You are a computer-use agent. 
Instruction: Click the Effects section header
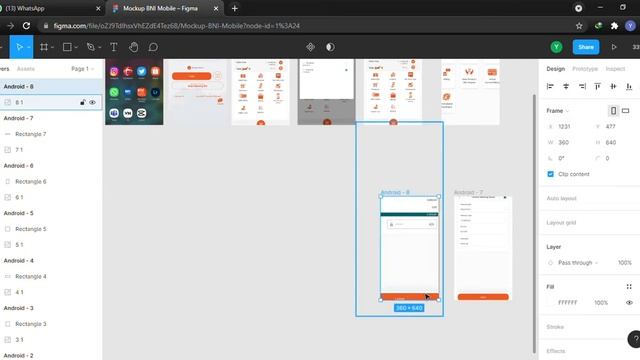coord(556,351)
